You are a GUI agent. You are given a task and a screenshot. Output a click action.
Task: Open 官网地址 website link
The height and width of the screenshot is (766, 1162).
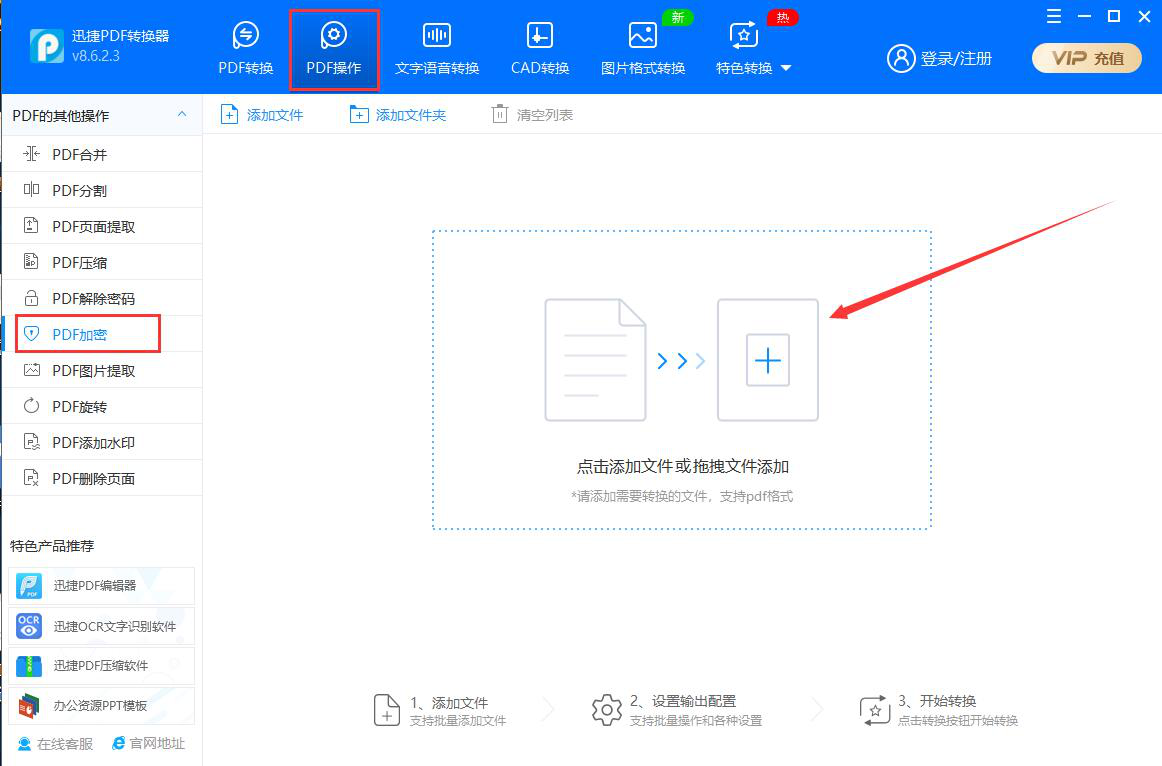click(x=147, y=743)
